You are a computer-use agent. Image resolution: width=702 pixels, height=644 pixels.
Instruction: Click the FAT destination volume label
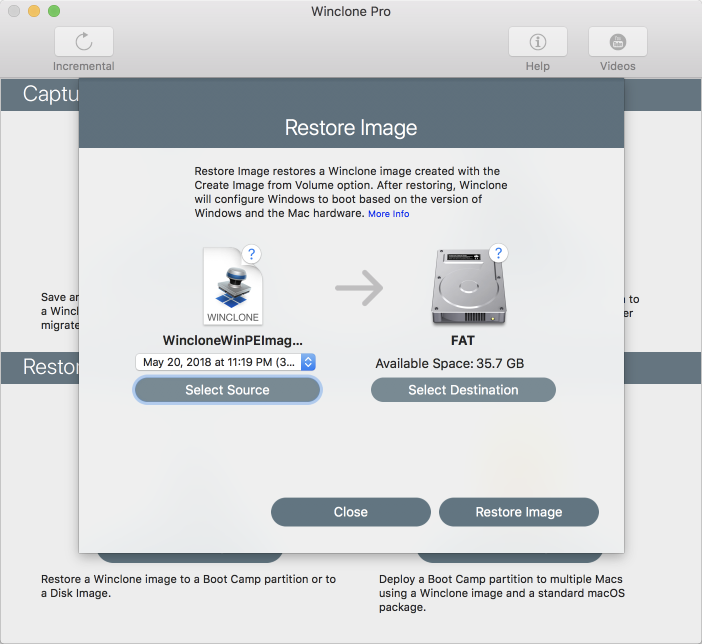point(463,340)
